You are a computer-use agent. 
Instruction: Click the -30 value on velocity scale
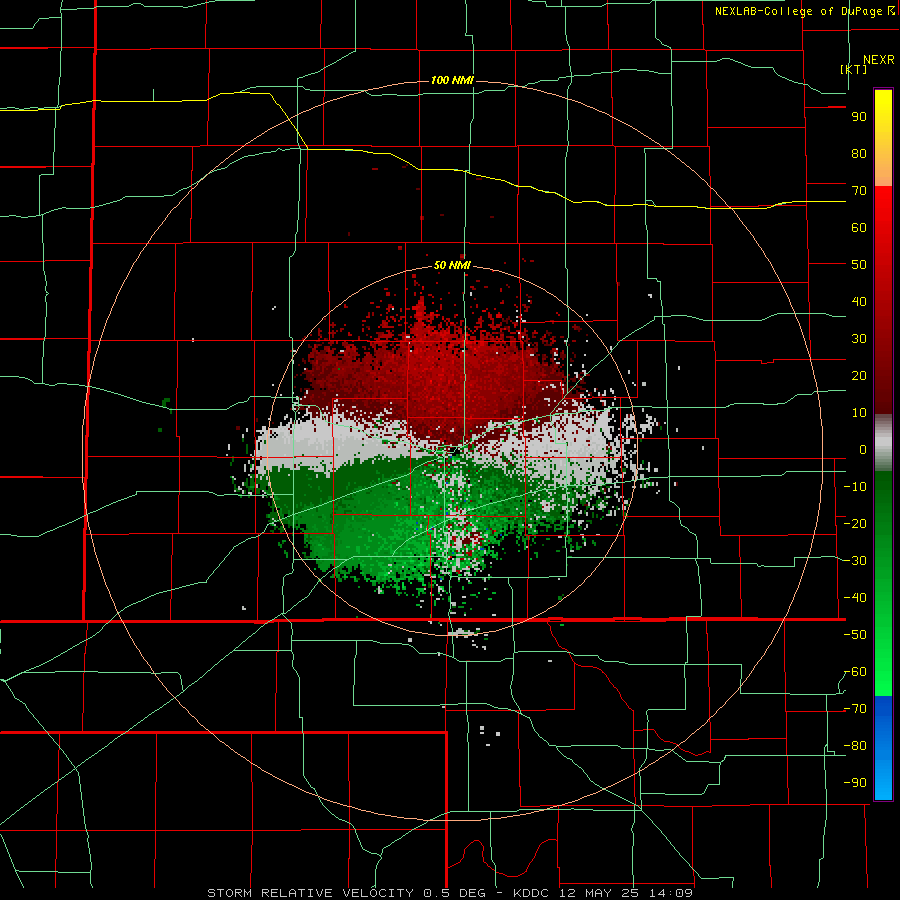[x=855, y=561]
